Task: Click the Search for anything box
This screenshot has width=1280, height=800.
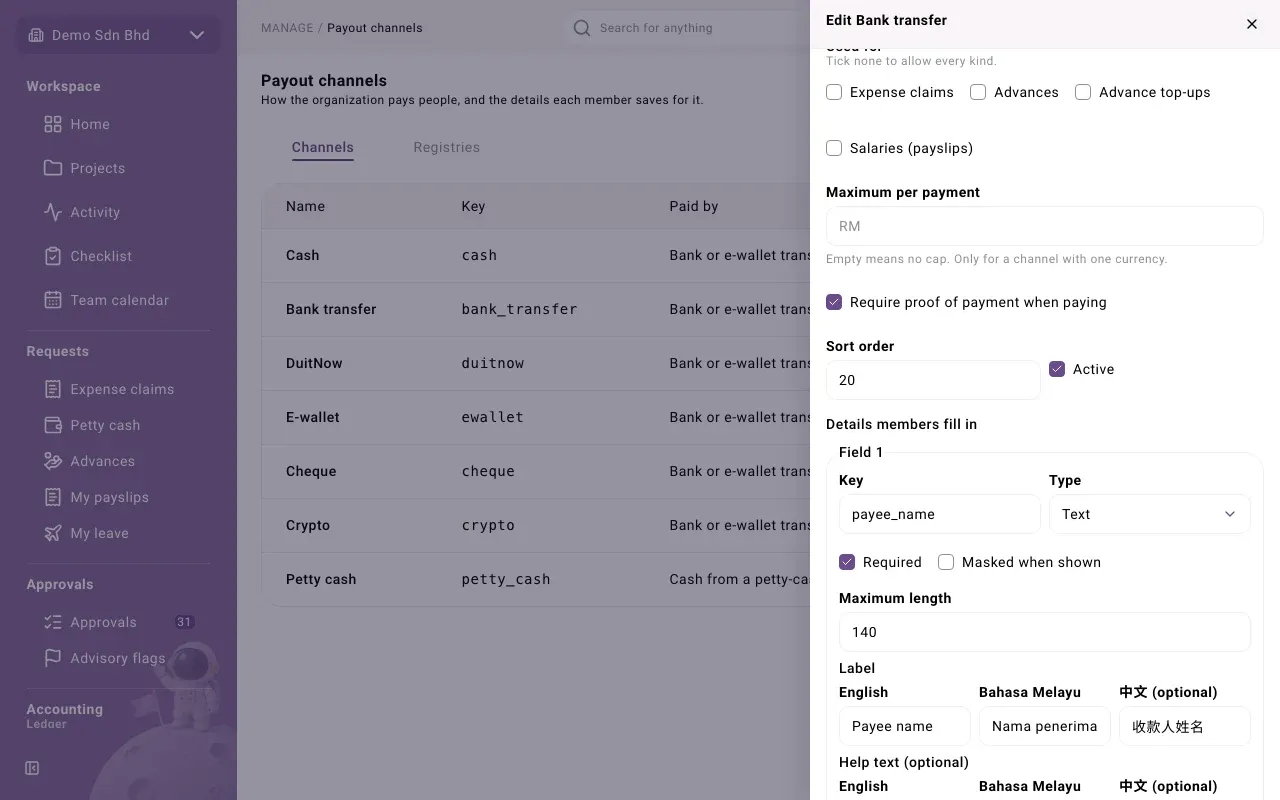Action: pos(687,28)
